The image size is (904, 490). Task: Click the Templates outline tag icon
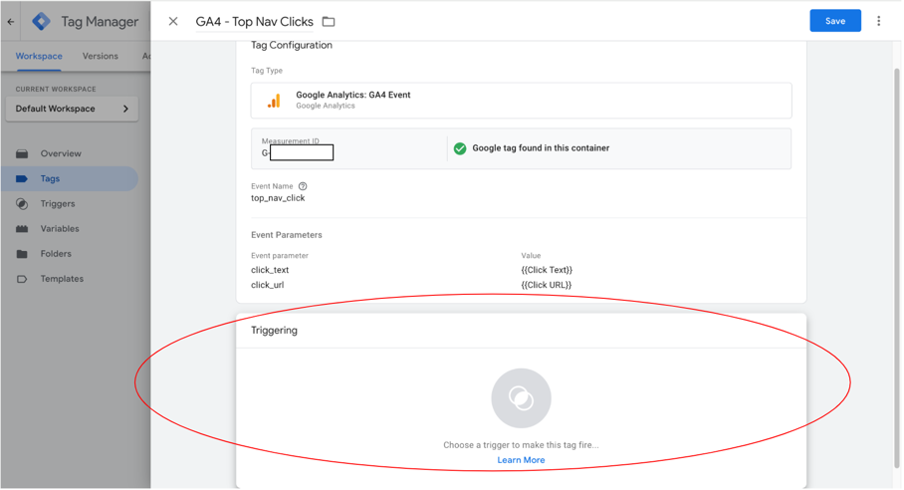[x=22, y=279]
